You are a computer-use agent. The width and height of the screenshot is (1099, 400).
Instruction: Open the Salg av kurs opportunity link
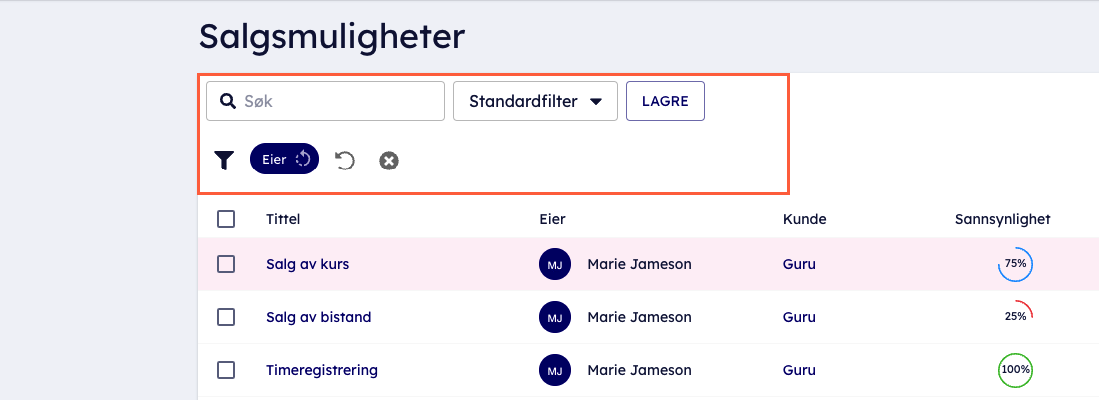tap(307, 264)
